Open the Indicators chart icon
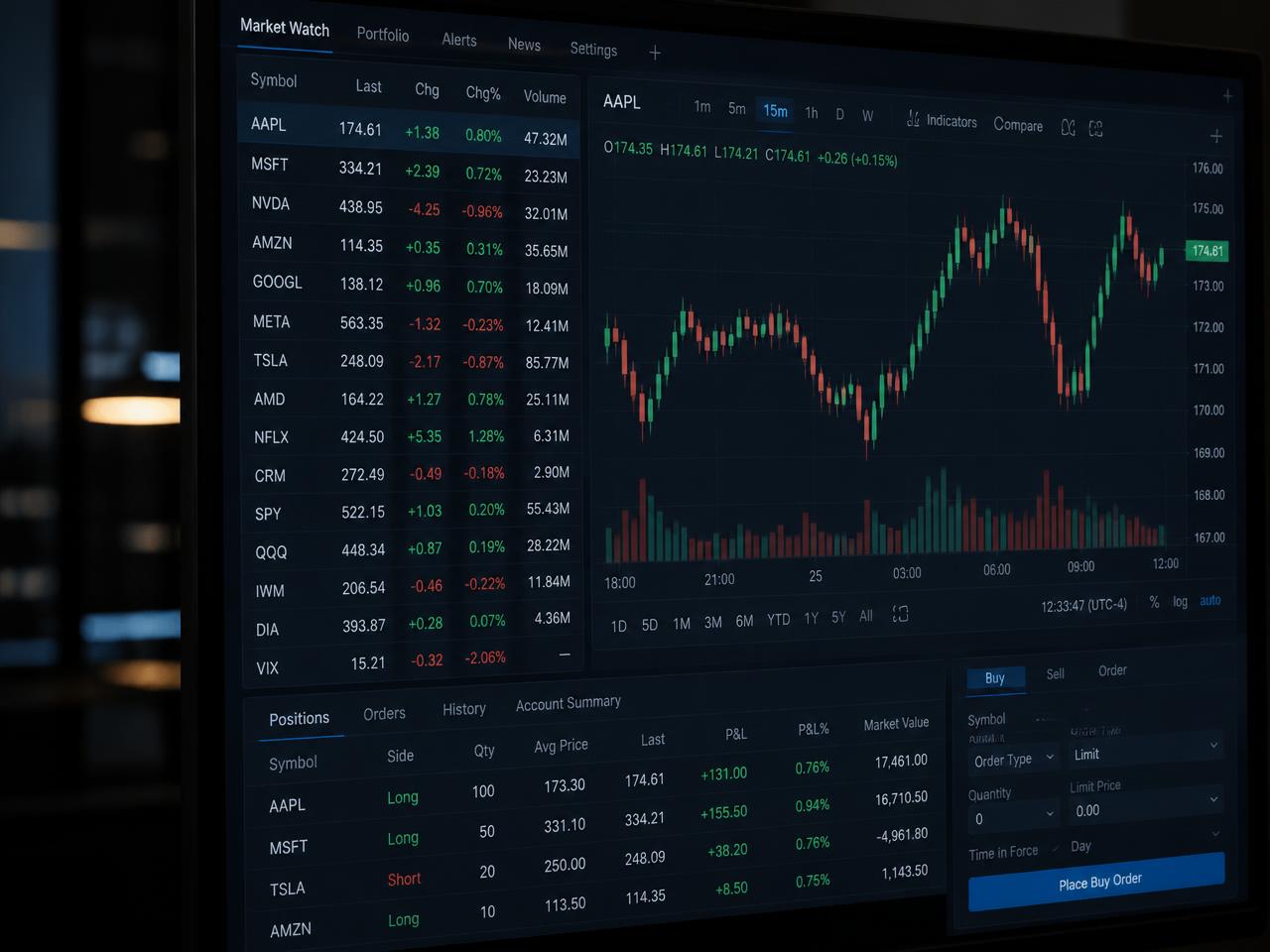 (913, 119)
